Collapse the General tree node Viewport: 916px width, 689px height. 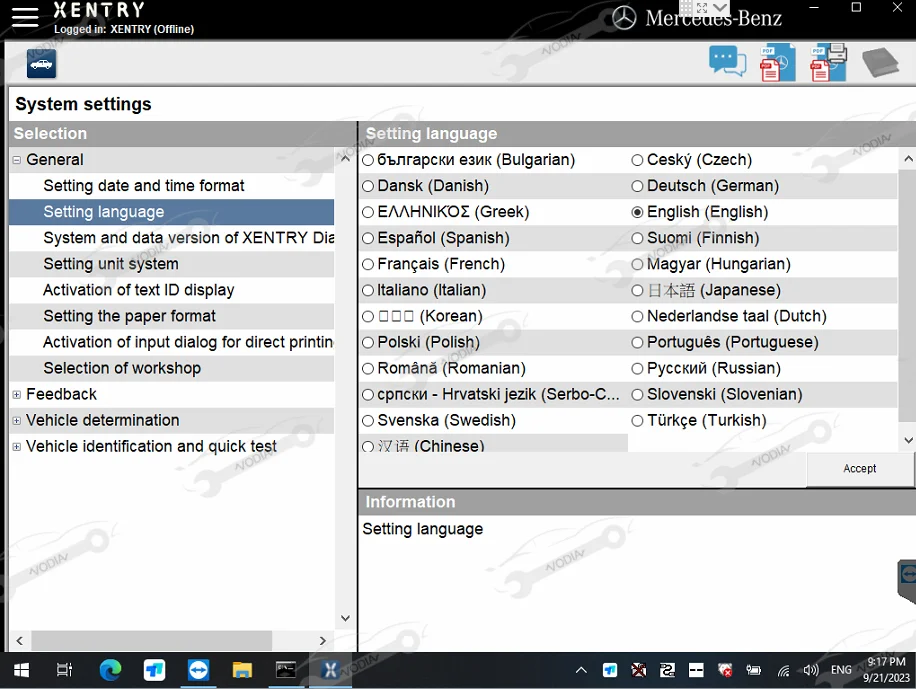click(17, 160)
